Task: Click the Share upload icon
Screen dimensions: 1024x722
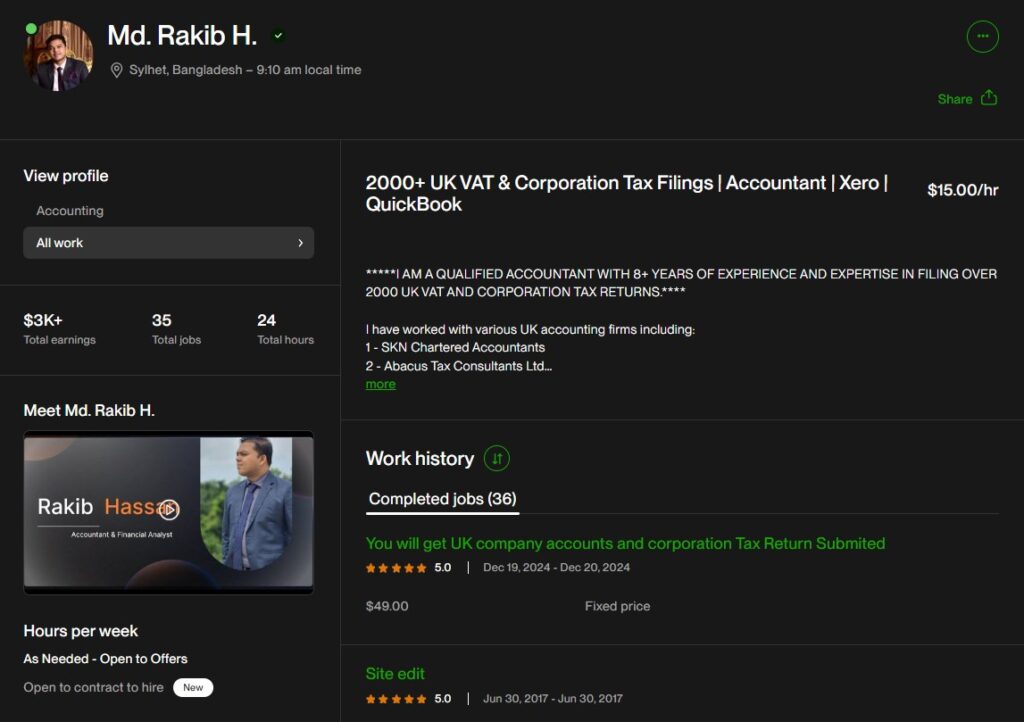Action: (989, 98)
